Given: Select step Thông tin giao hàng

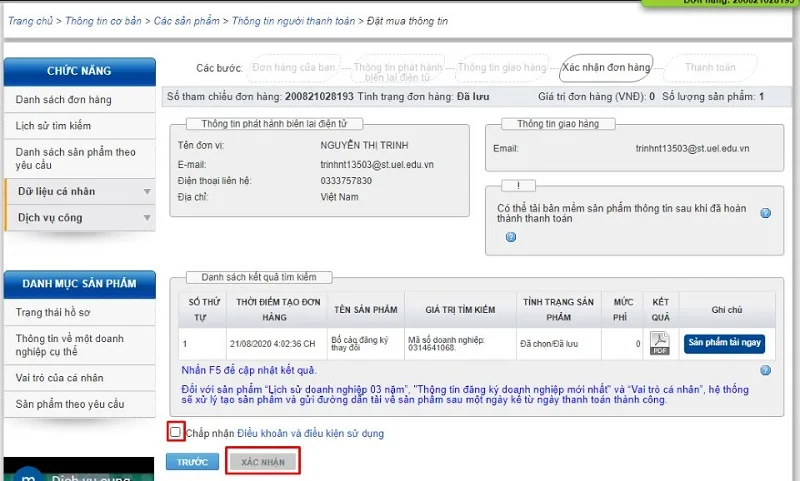Looking at the screenshot, I should [x=502, y=67].
